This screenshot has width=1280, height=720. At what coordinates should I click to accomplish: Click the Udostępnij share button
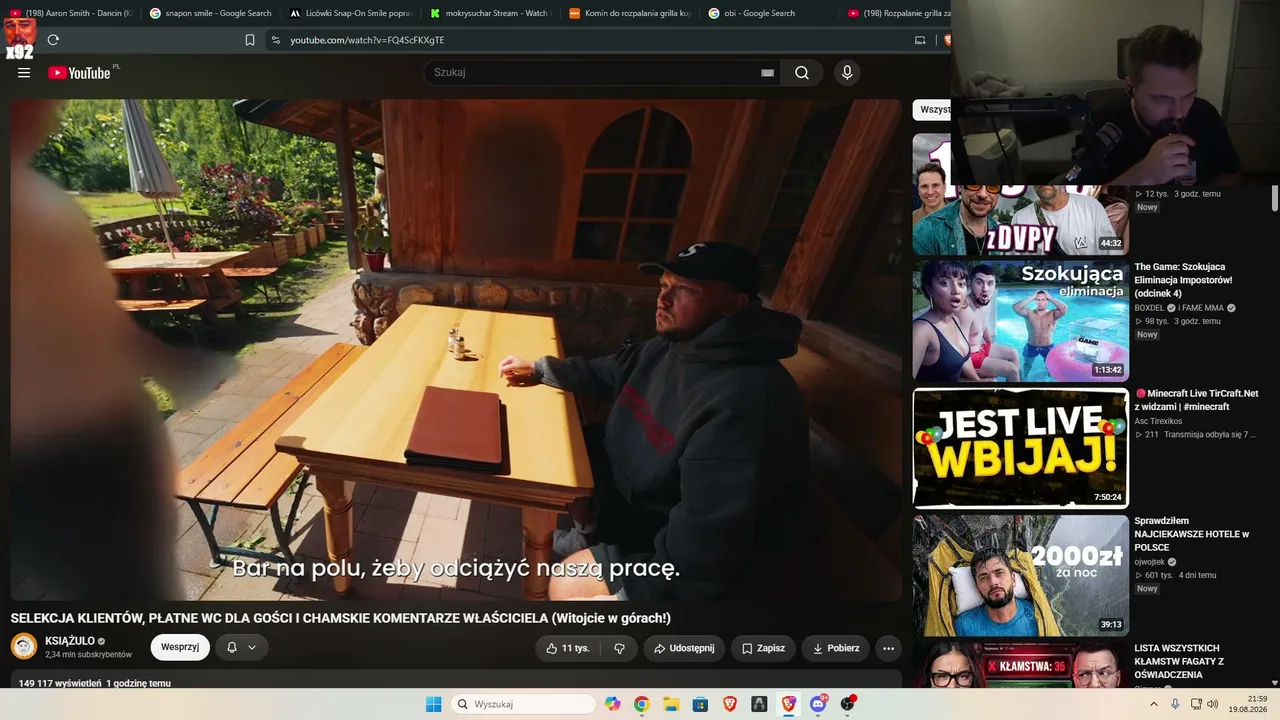pyautogui.click(x=684, y=648)
